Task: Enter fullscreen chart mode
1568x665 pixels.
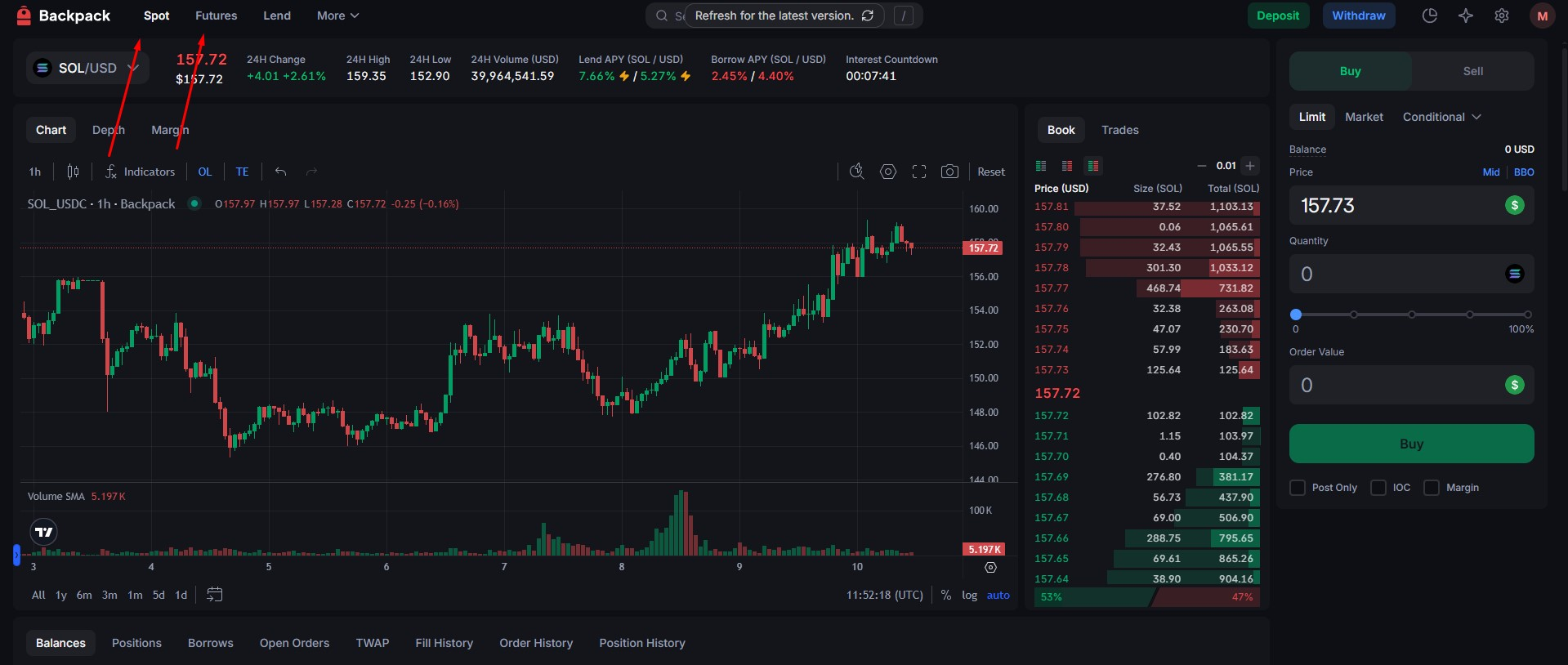Action: pos(919,172)
